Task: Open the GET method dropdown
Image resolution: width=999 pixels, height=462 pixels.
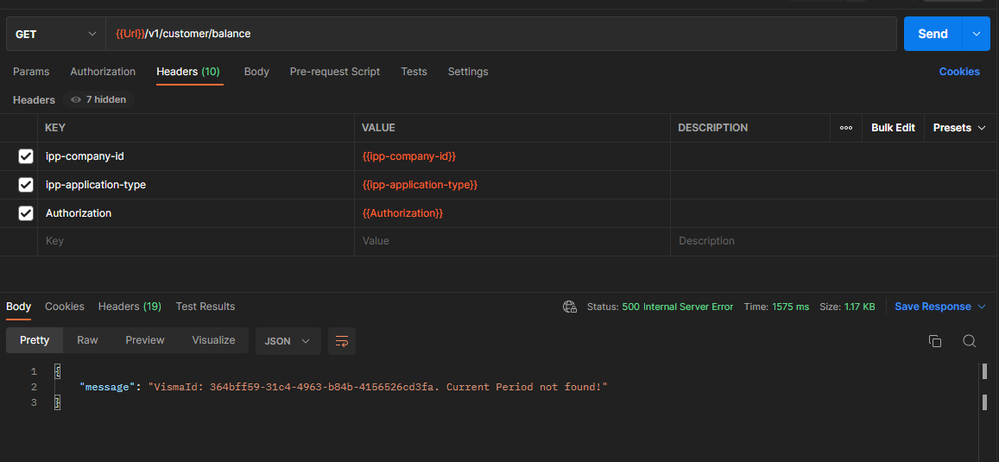Action: [56, 34]
